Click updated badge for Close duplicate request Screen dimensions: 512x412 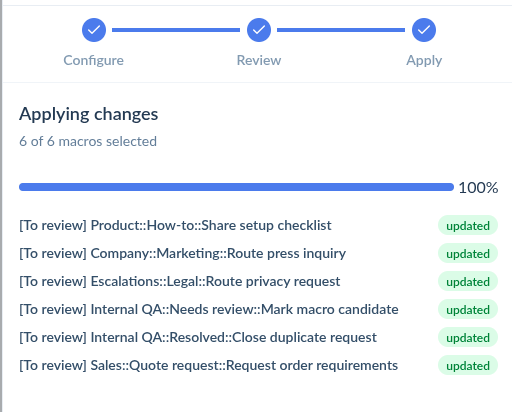[x=468, y=338]
